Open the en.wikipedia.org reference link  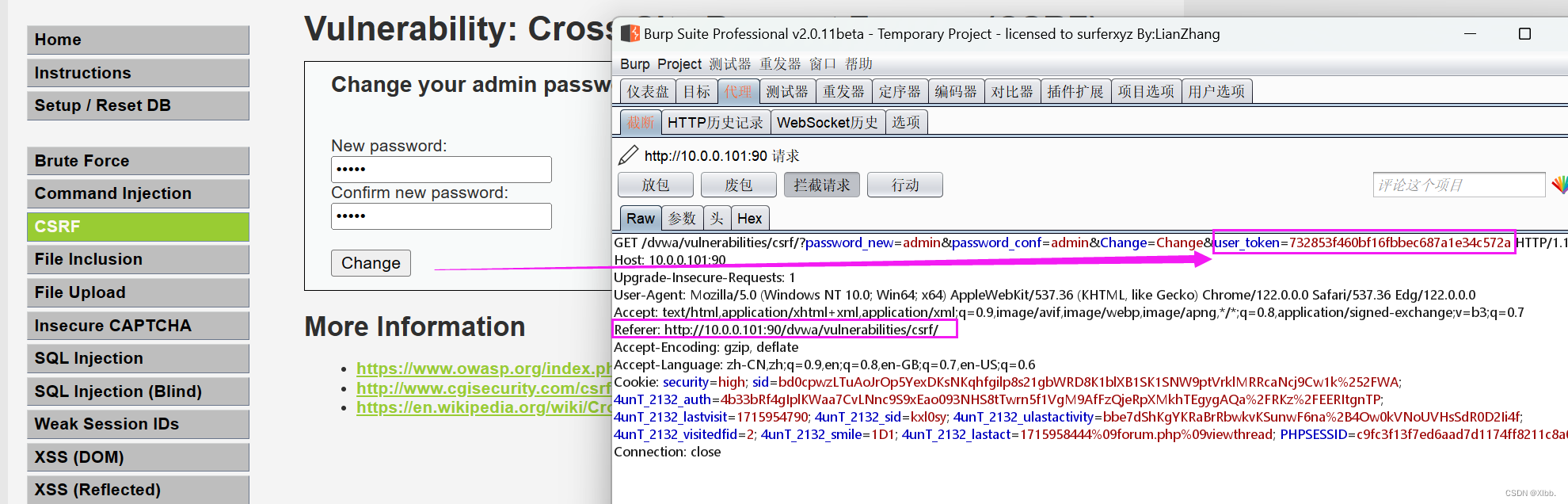click(x=484, y=407)
